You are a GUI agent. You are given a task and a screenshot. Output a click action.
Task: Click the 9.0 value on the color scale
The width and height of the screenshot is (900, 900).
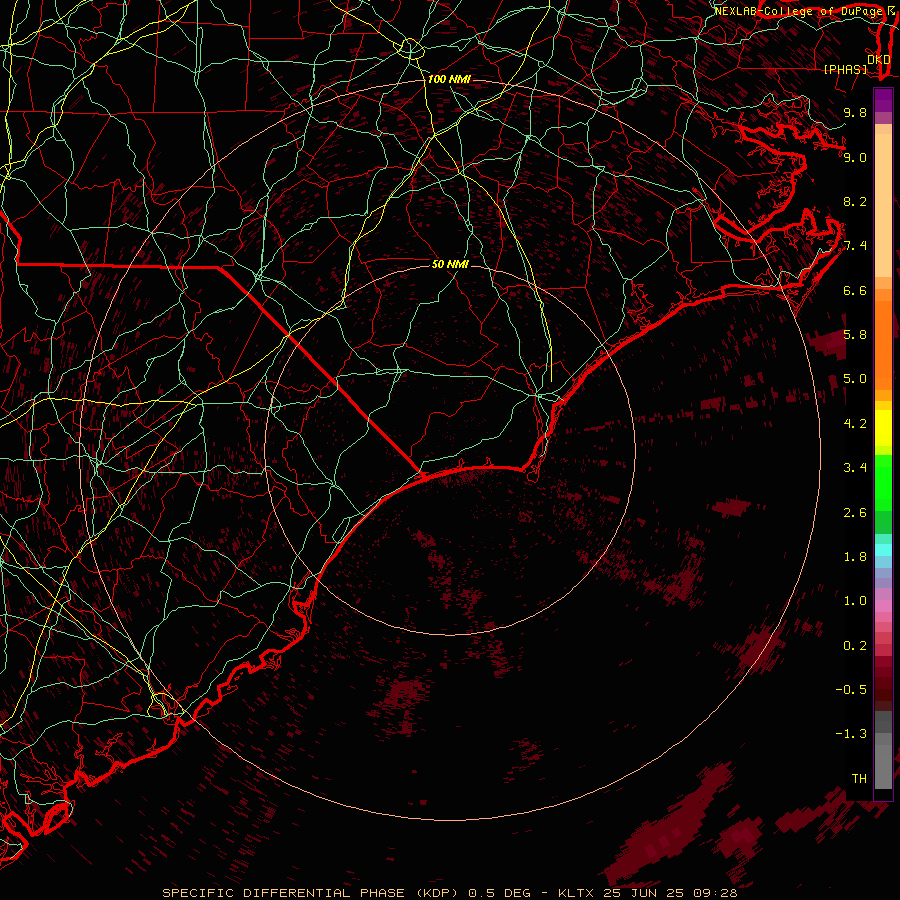855,157
